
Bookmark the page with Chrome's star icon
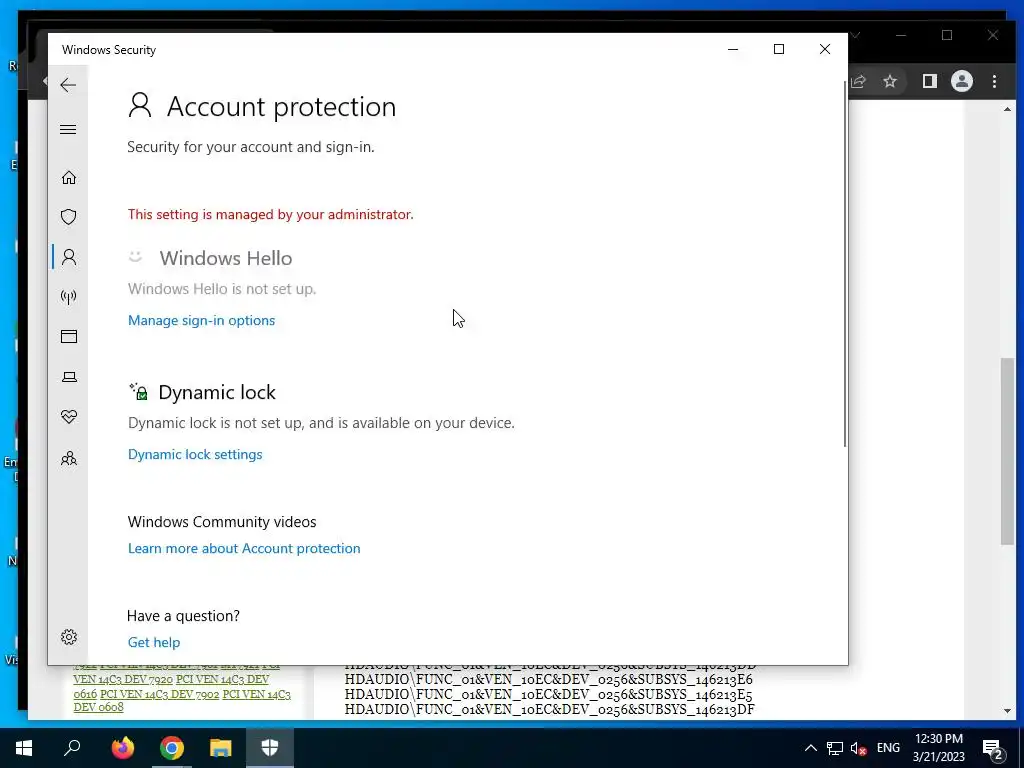pos(889,82)
